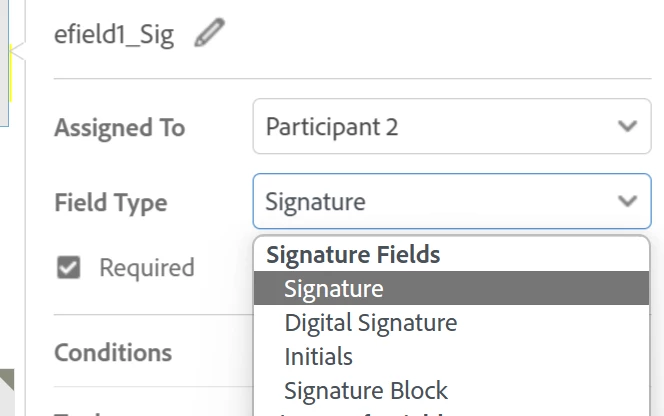
Task: Click the Field Type label
Action: pyautogui.click(x=110, y=203)
